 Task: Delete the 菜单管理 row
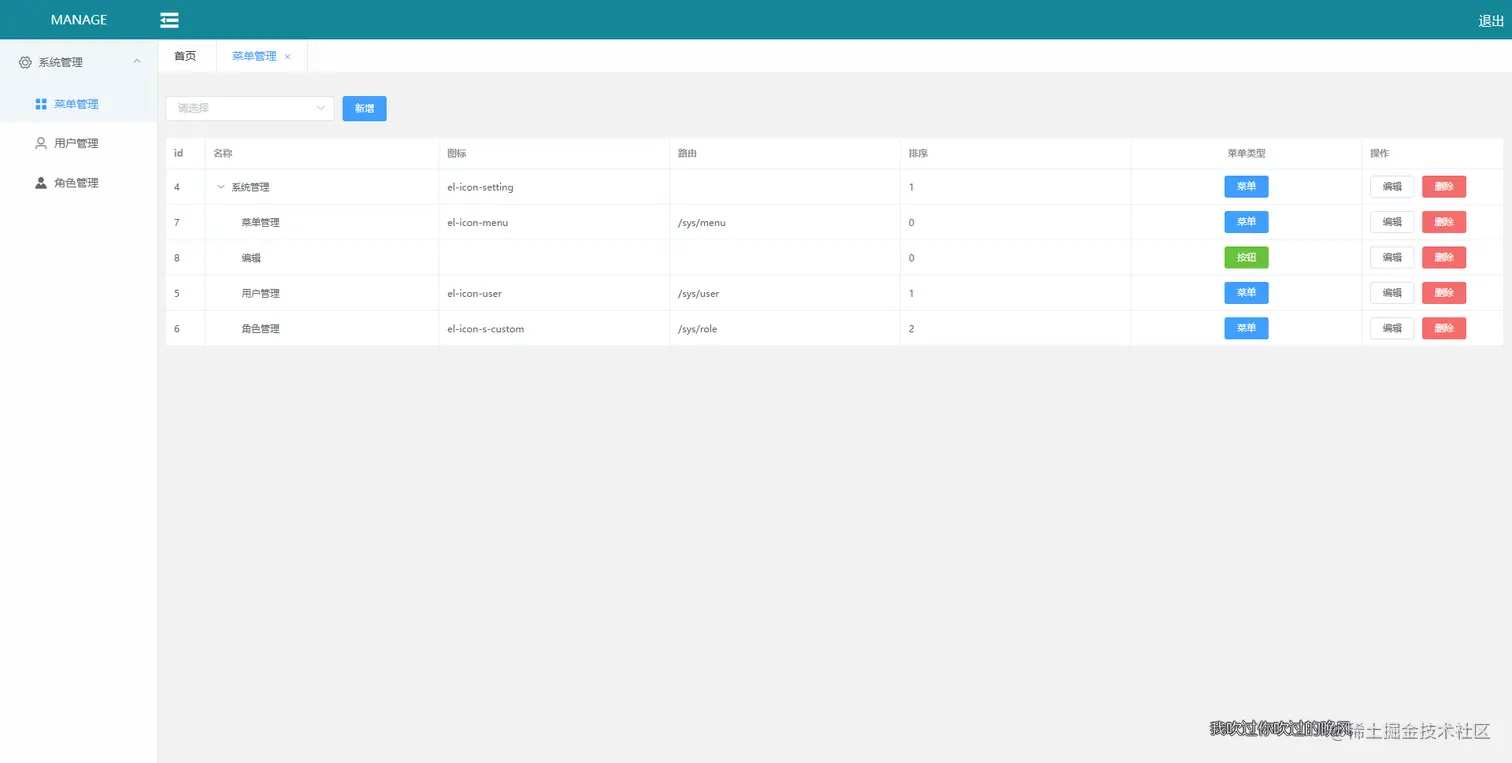[1444, 222]
